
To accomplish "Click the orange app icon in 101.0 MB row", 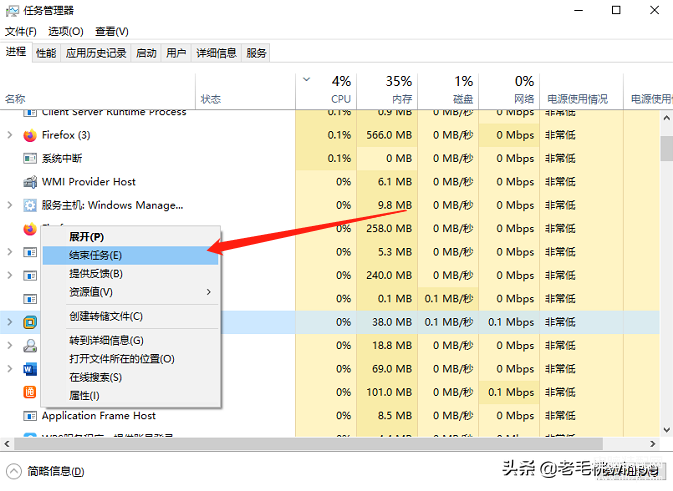I will coord(30,392).
